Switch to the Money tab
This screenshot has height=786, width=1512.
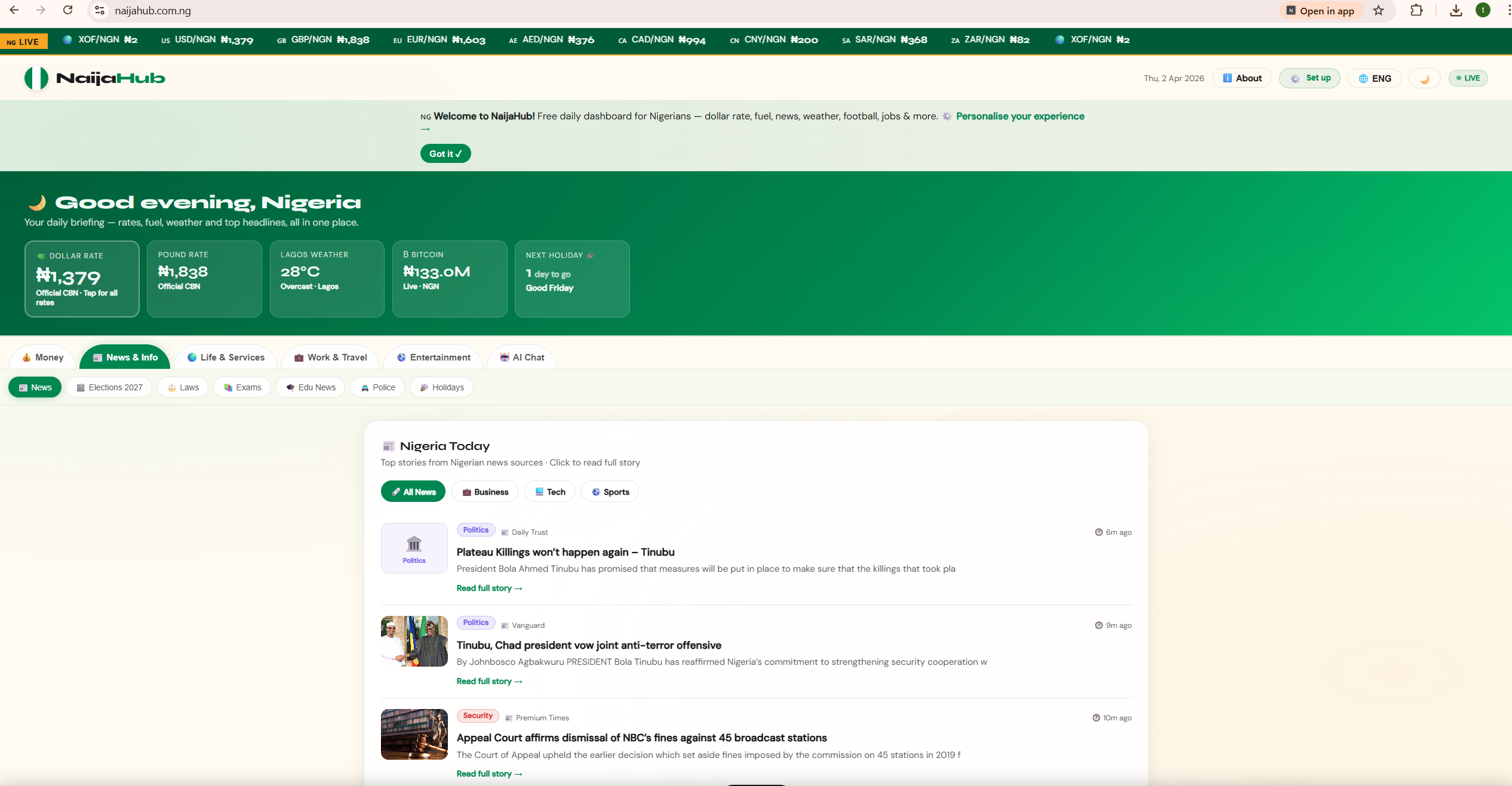point(42,357)
